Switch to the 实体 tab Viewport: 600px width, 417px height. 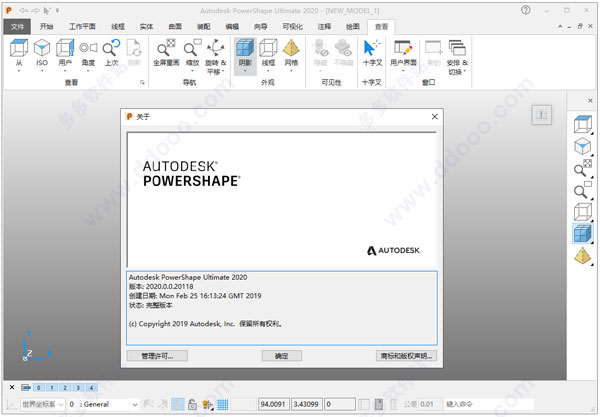tap(146, 26)
